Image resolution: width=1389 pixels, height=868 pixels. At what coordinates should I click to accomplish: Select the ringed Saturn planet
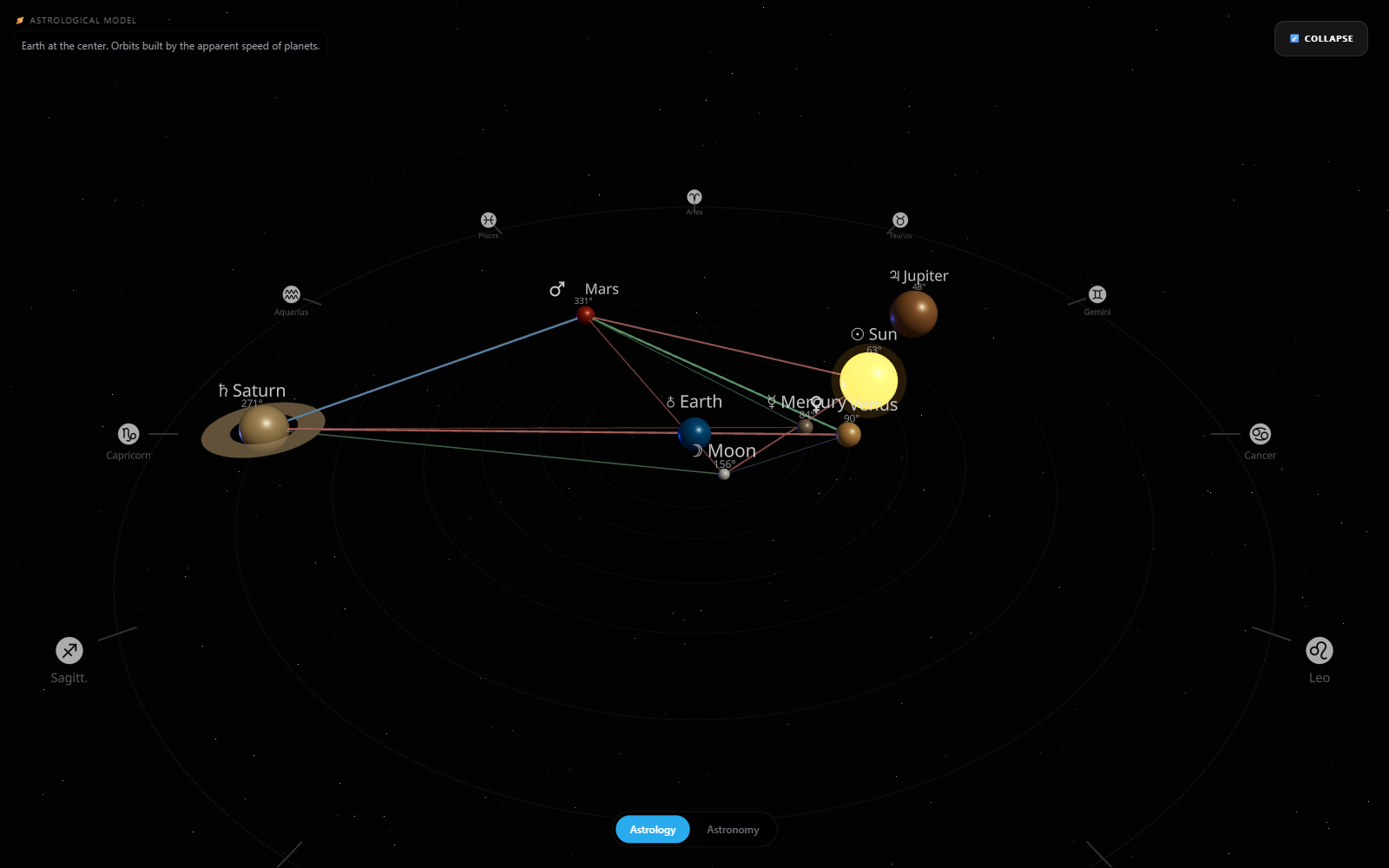[x=263, y=428]
